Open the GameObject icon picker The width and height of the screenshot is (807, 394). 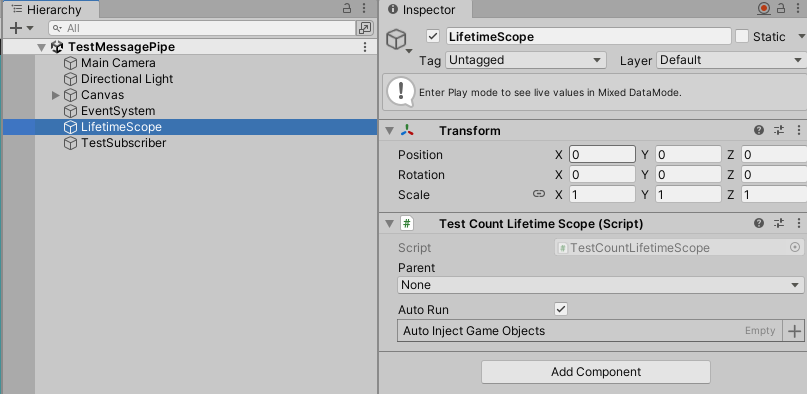click(x=399, y=40)
